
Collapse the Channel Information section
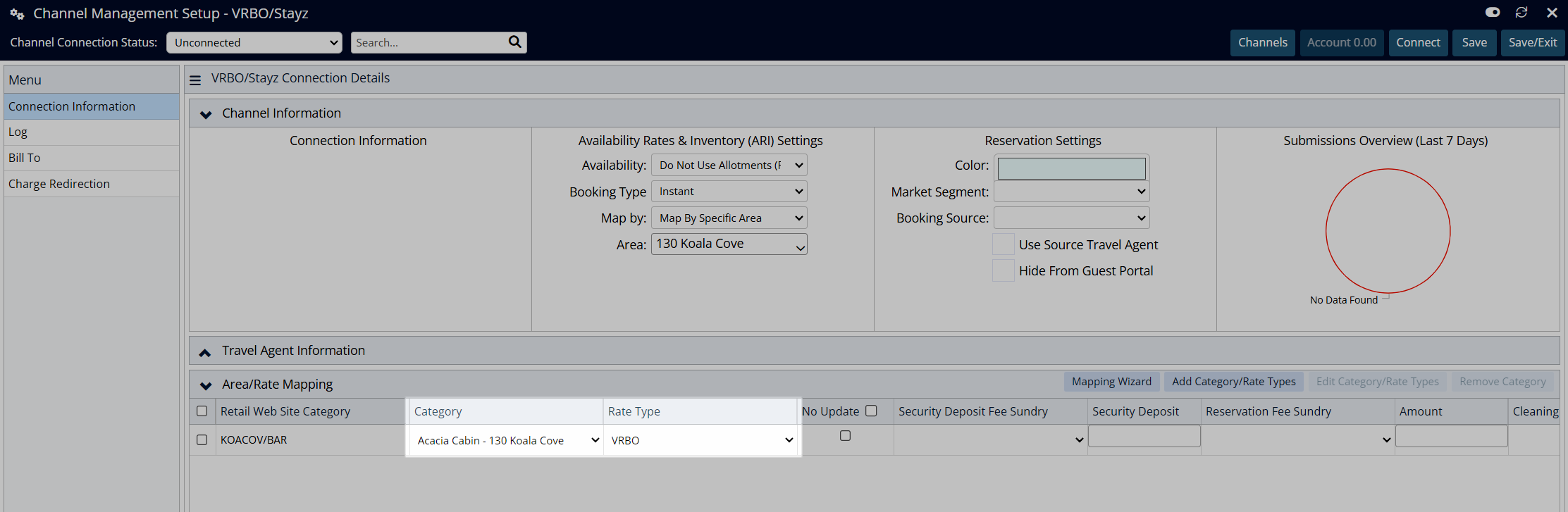pos(206,114)
